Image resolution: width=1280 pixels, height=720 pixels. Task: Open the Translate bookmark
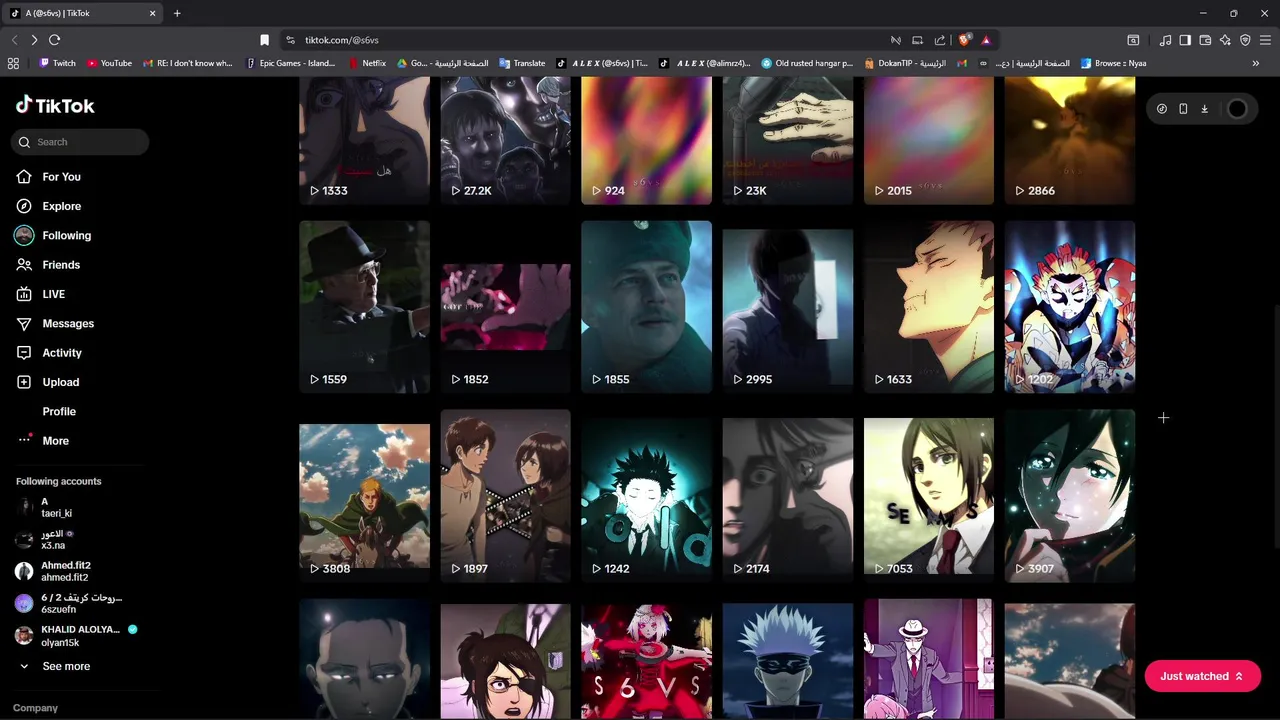[522, 63]
